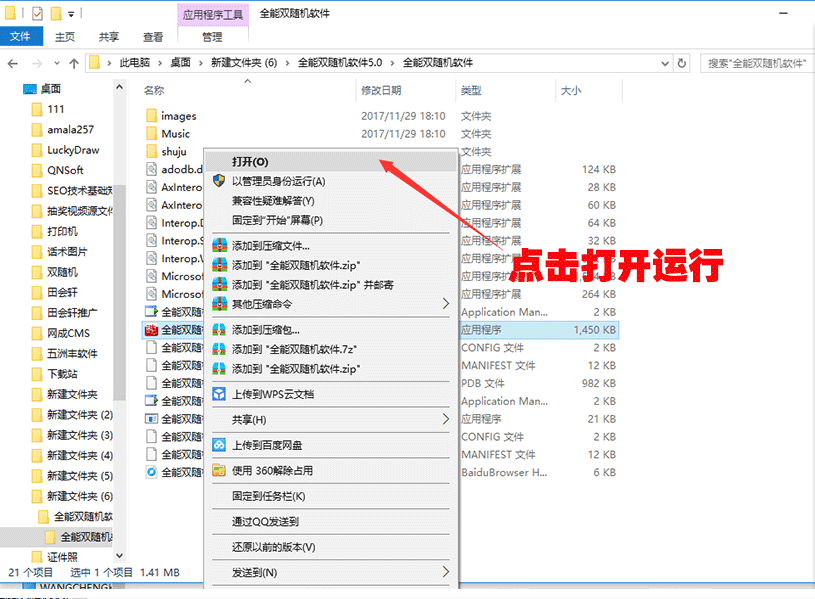Viewport: 815px width, 599px height.
Task: Click the WPS cloud icon for 上传到WPS云文档
Action: [x=219, y=395]
